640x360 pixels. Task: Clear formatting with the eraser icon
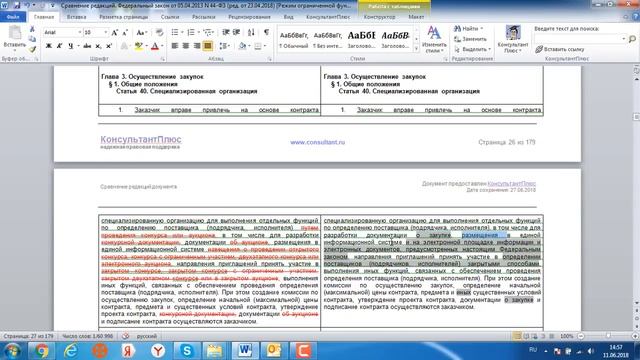(159, 32)
